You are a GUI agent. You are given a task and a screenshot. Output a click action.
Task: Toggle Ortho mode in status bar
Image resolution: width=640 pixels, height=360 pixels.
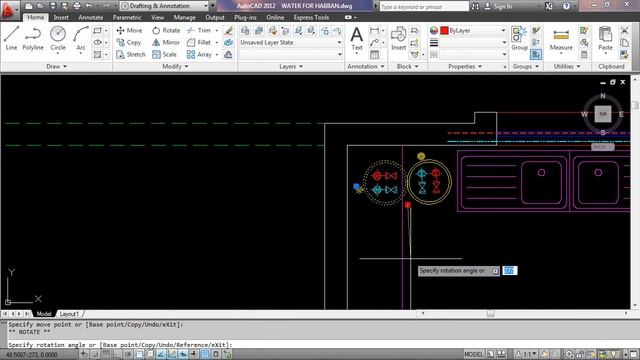click(x=117, y=354)
